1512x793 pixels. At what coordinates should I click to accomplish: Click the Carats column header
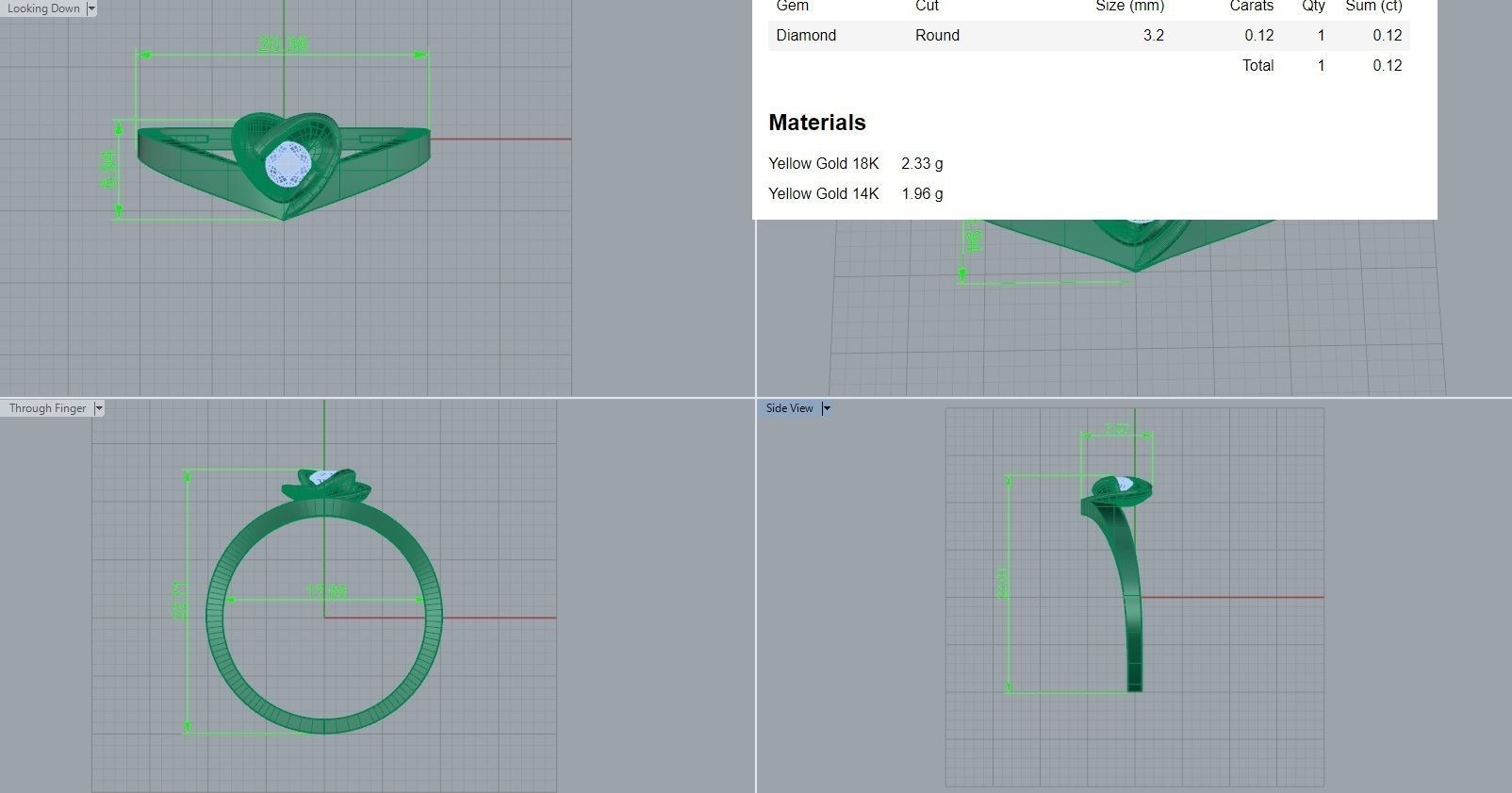click(x=1251, y=6)
